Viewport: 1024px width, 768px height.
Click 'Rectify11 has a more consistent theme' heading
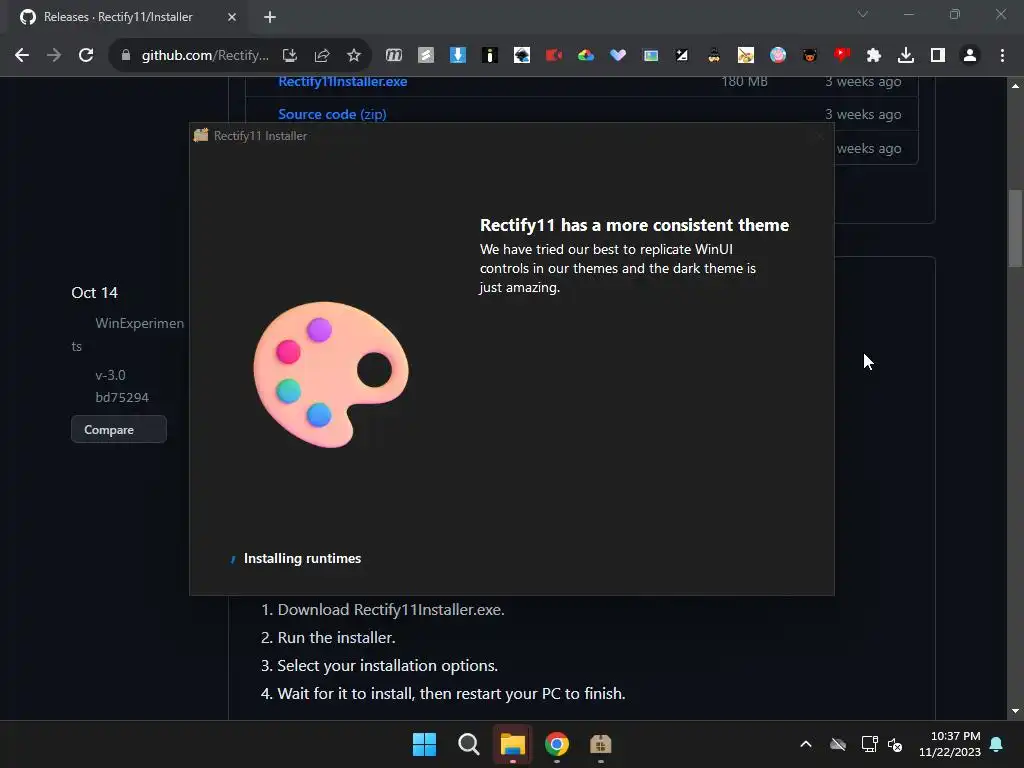[x=634, y=225]
